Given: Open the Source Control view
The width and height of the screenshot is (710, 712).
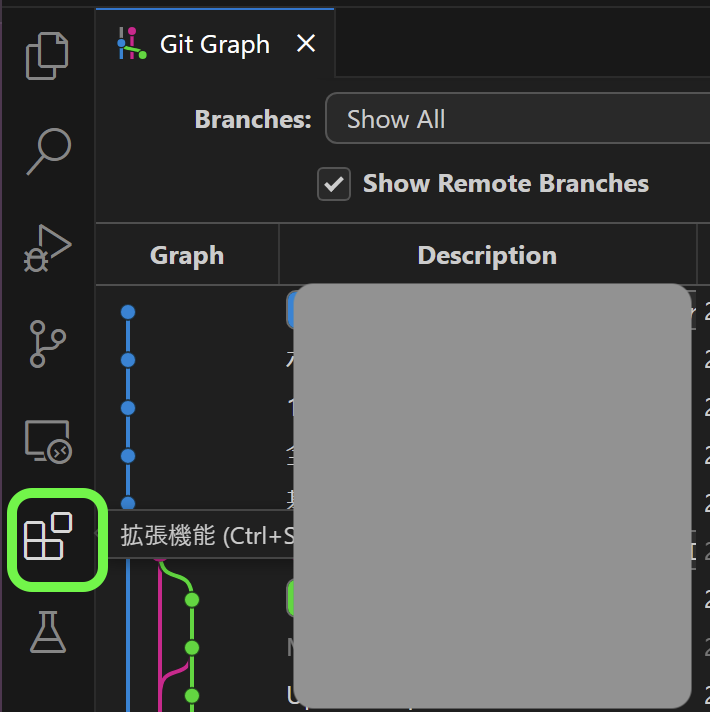Looking at the screenshot, I should pos(47,344).
